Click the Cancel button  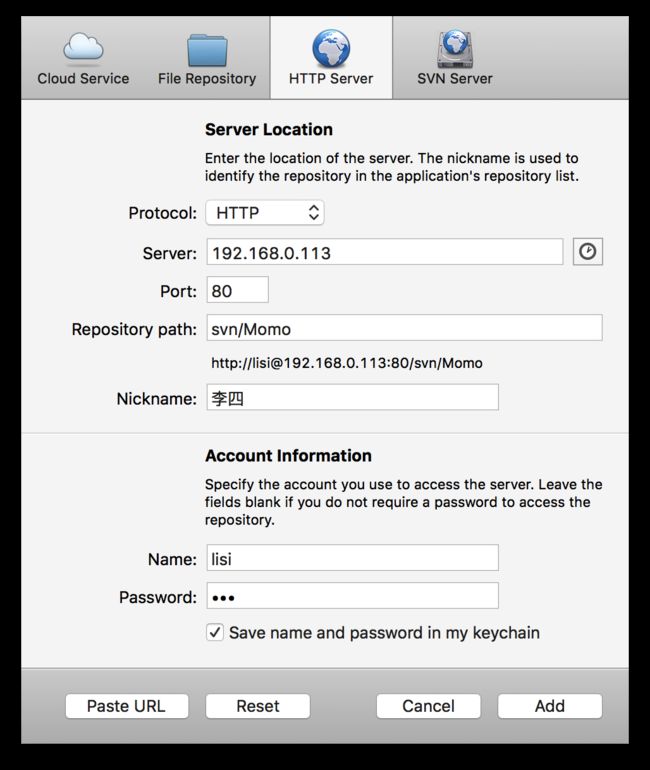click(x=429, y=706)
